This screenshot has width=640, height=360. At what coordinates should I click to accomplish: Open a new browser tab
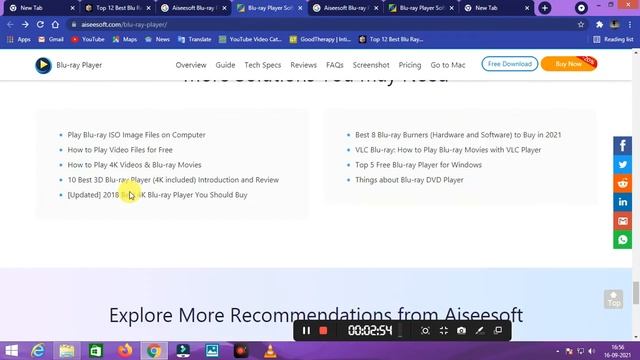[544, 8]
